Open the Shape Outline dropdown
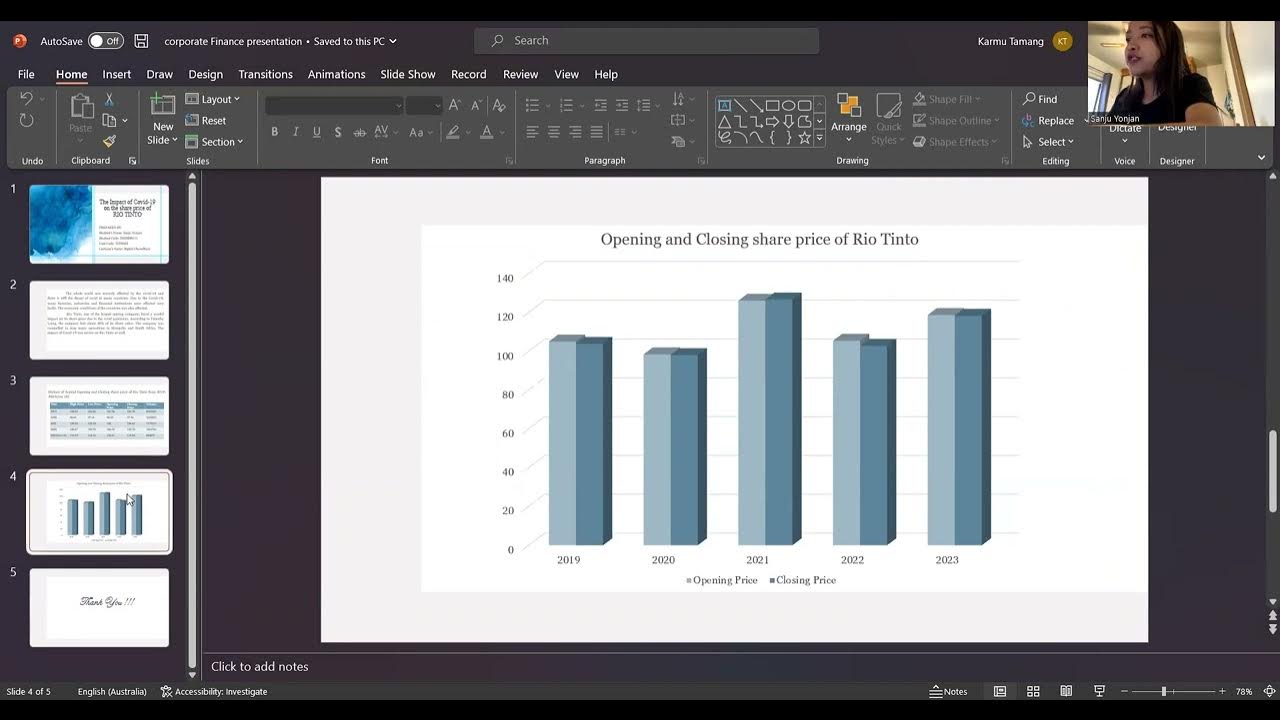This screenshot has height=720, width=1280. (x=956, y=120)
